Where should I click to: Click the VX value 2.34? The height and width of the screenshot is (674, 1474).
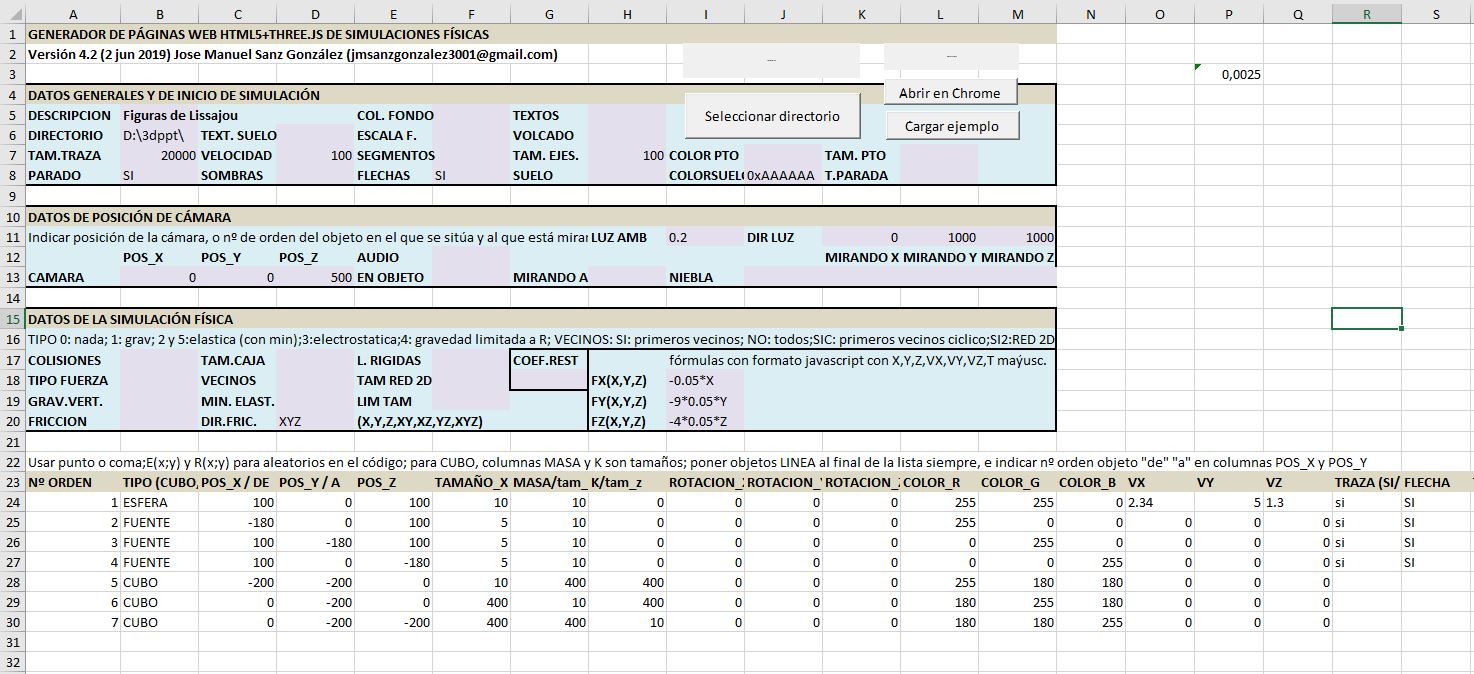point(1159,502)
